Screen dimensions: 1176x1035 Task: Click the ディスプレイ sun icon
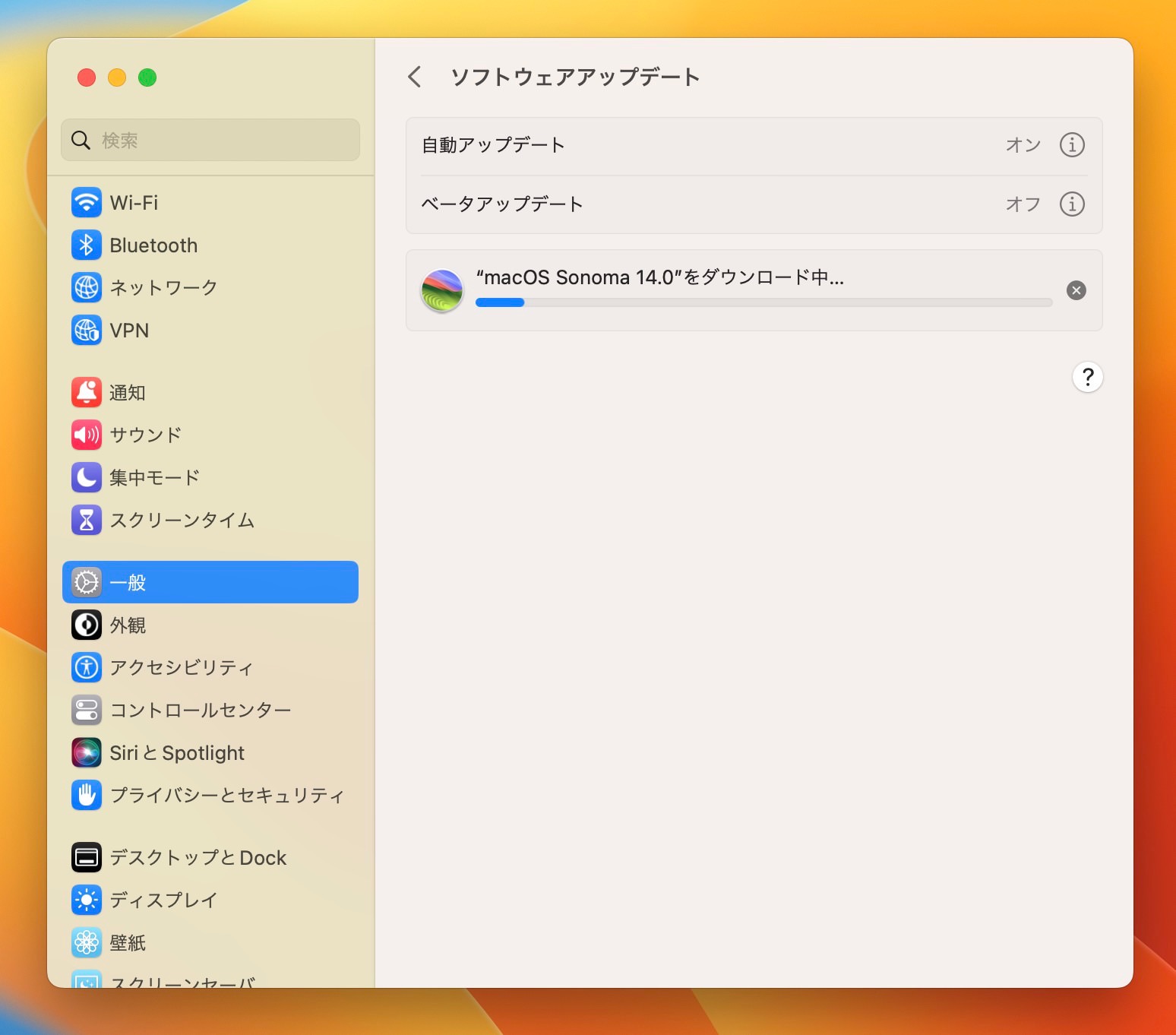[87, 900]
